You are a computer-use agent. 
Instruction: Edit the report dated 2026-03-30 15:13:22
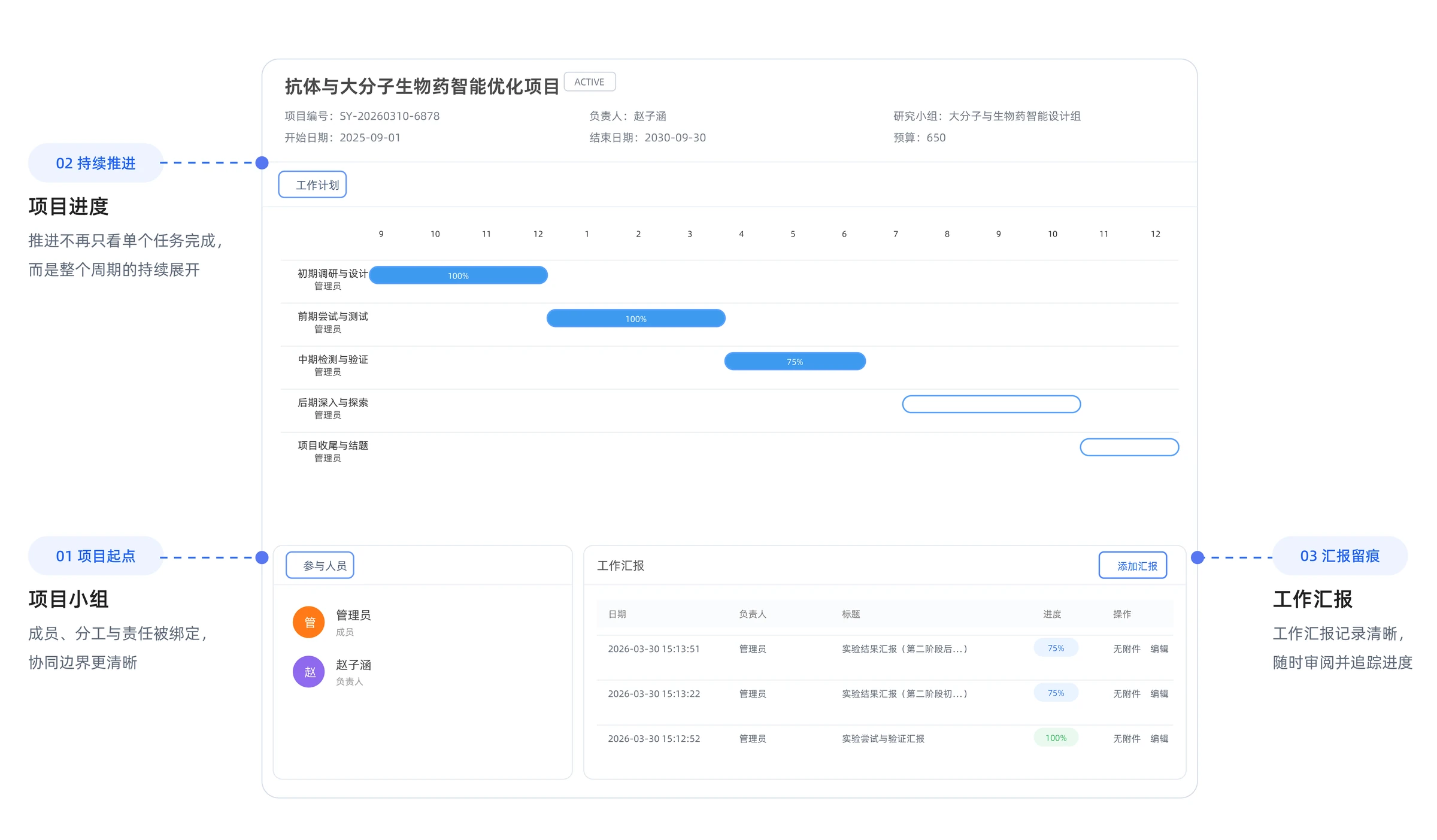click(1159, 694)
